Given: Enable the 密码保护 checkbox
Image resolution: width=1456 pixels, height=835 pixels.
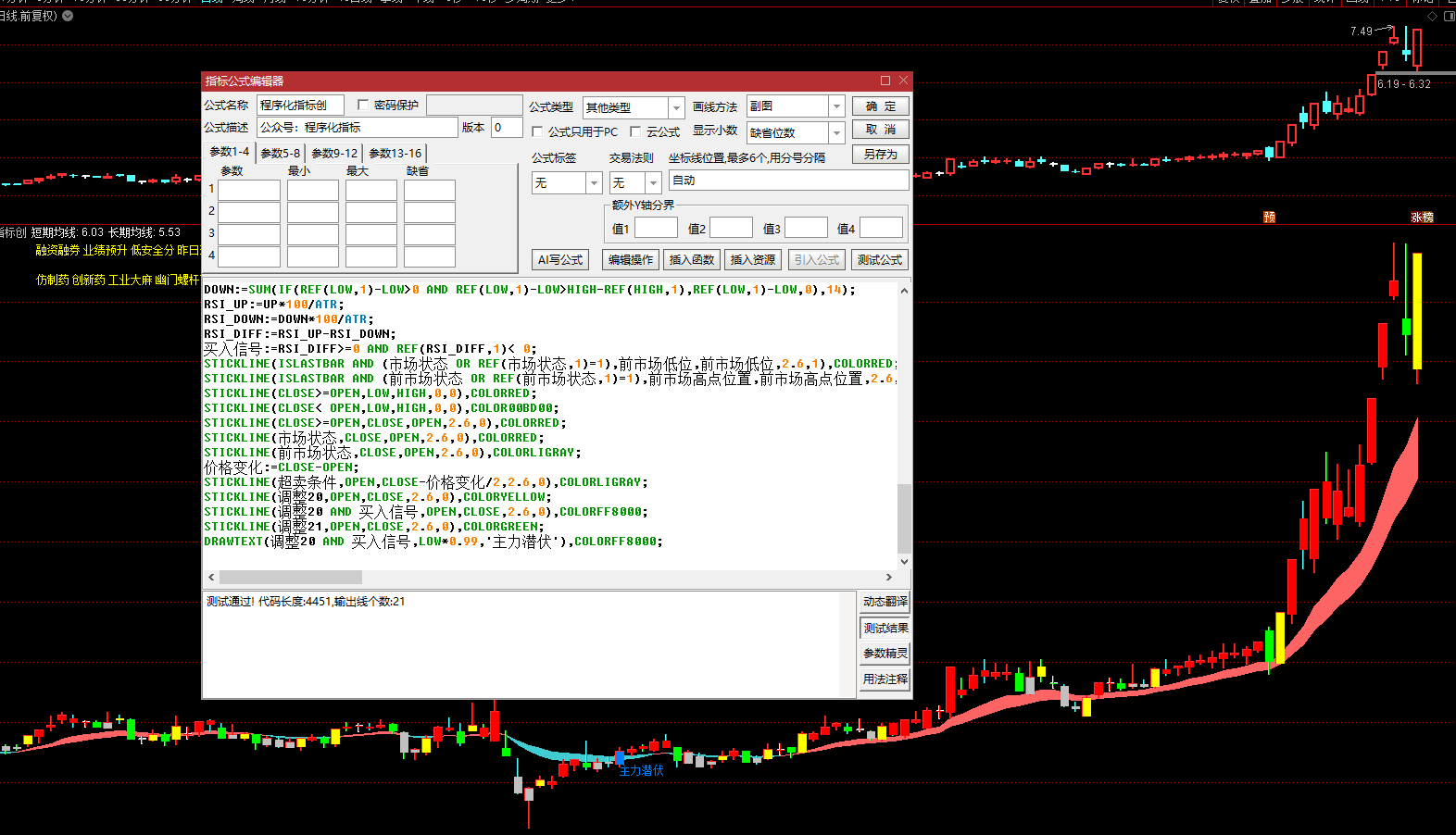Looking at the screenshot, I should click(x=363, y=106).
